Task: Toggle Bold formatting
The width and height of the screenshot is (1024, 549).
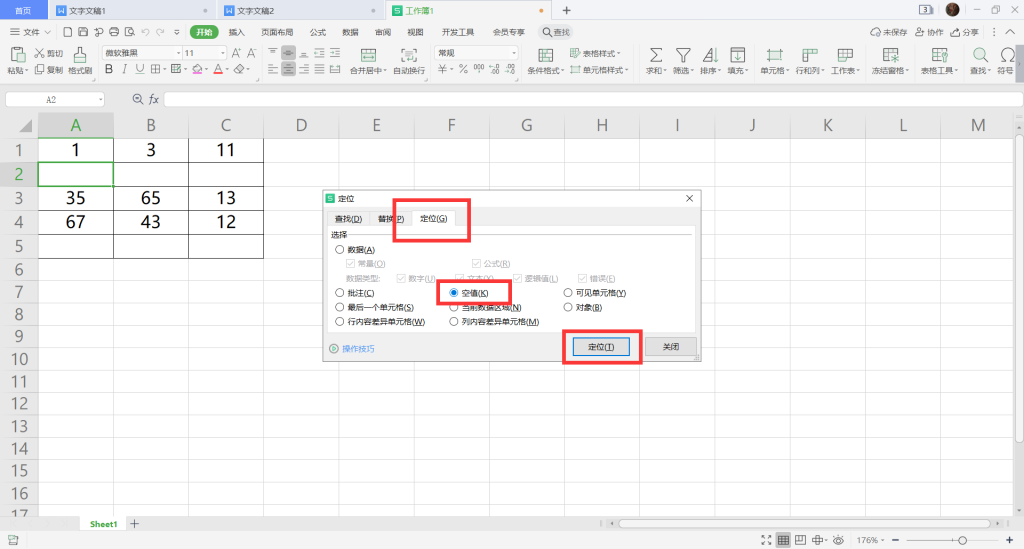Action: coord(108,69)
